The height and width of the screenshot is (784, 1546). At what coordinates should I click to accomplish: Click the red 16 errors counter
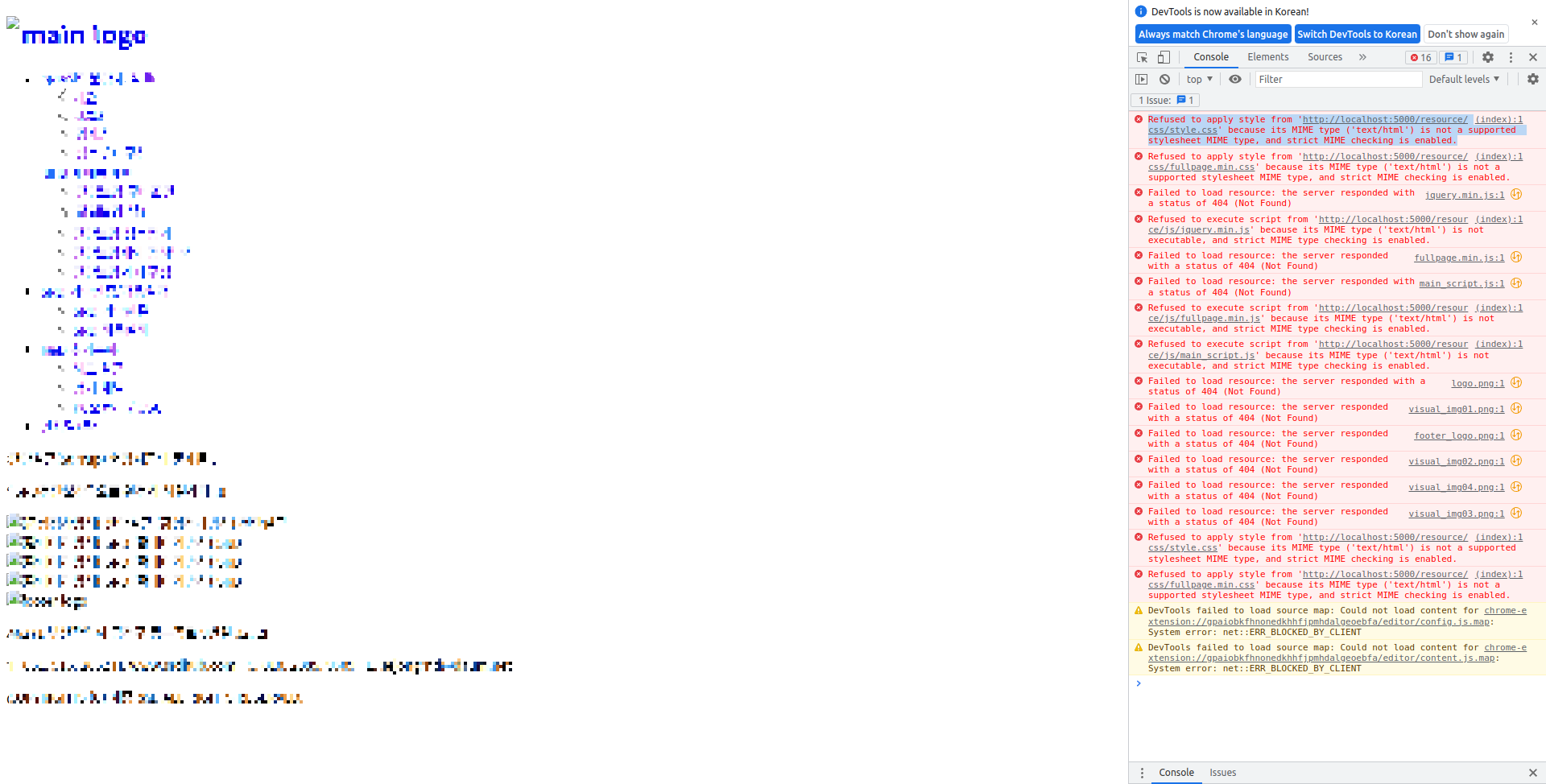coord(1421,57)
